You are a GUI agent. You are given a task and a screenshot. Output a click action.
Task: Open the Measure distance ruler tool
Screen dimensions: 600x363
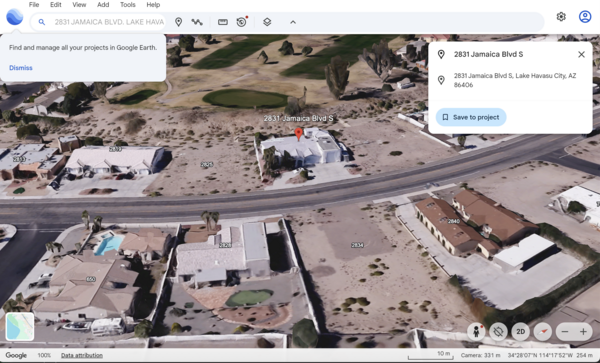(x=223, y=22)
